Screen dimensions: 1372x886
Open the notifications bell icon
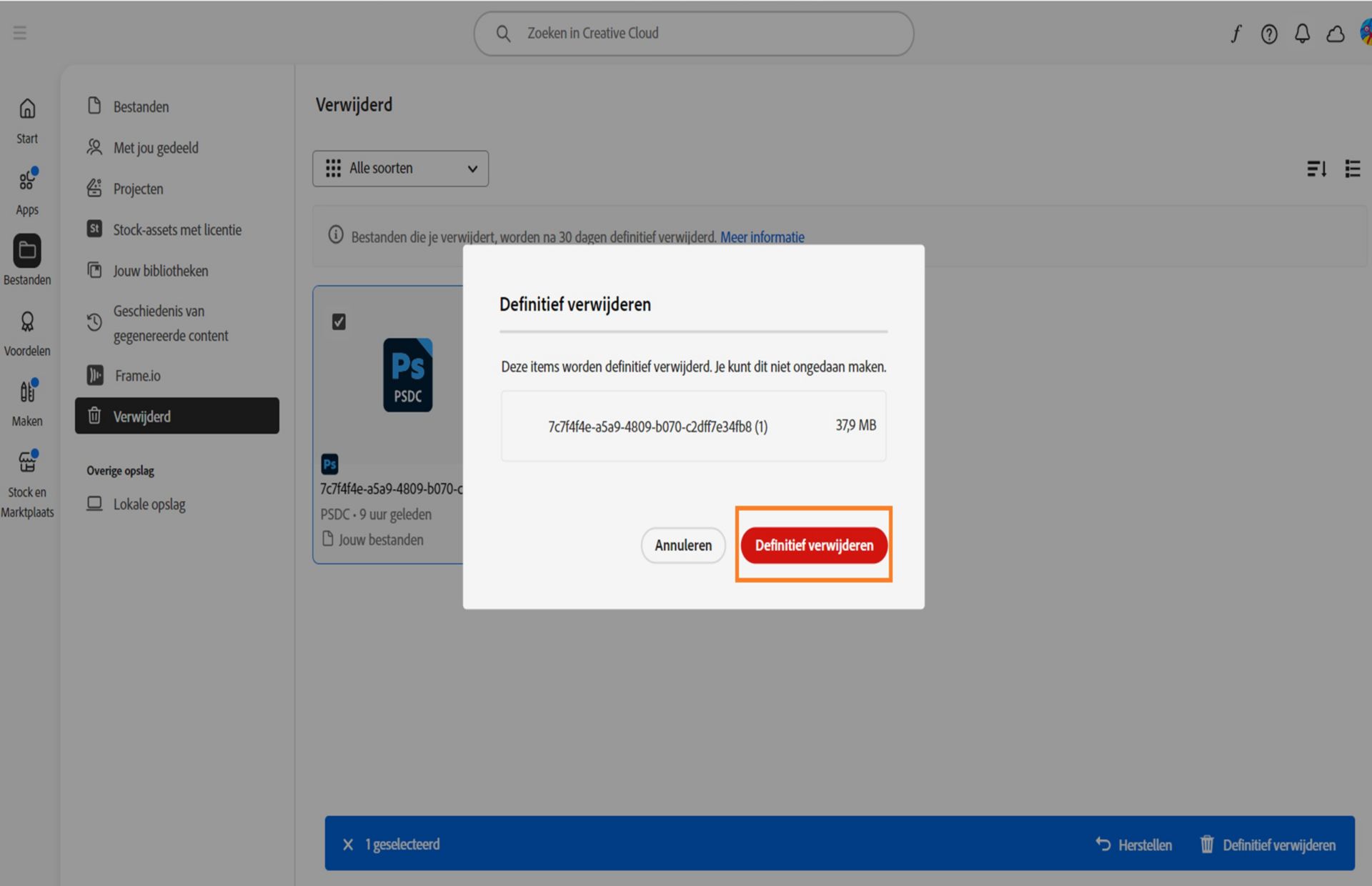1302,34
